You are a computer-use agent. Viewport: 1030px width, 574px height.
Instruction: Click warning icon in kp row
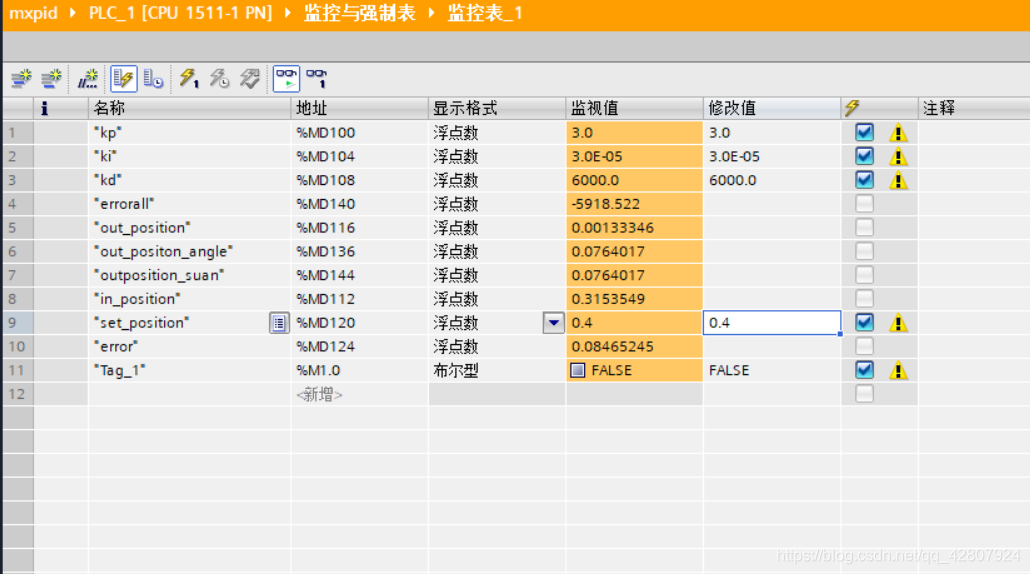coord(898,133)
